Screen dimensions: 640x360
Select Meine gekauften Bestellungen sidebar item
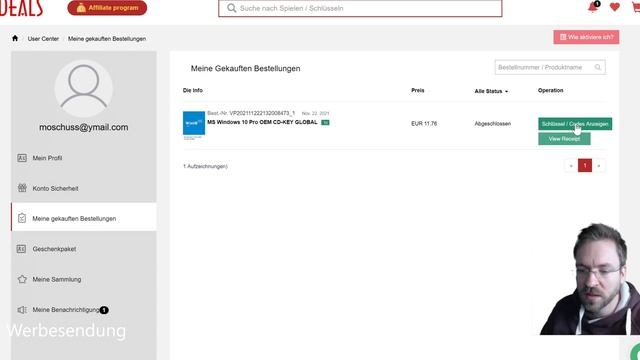click(84, 218)
